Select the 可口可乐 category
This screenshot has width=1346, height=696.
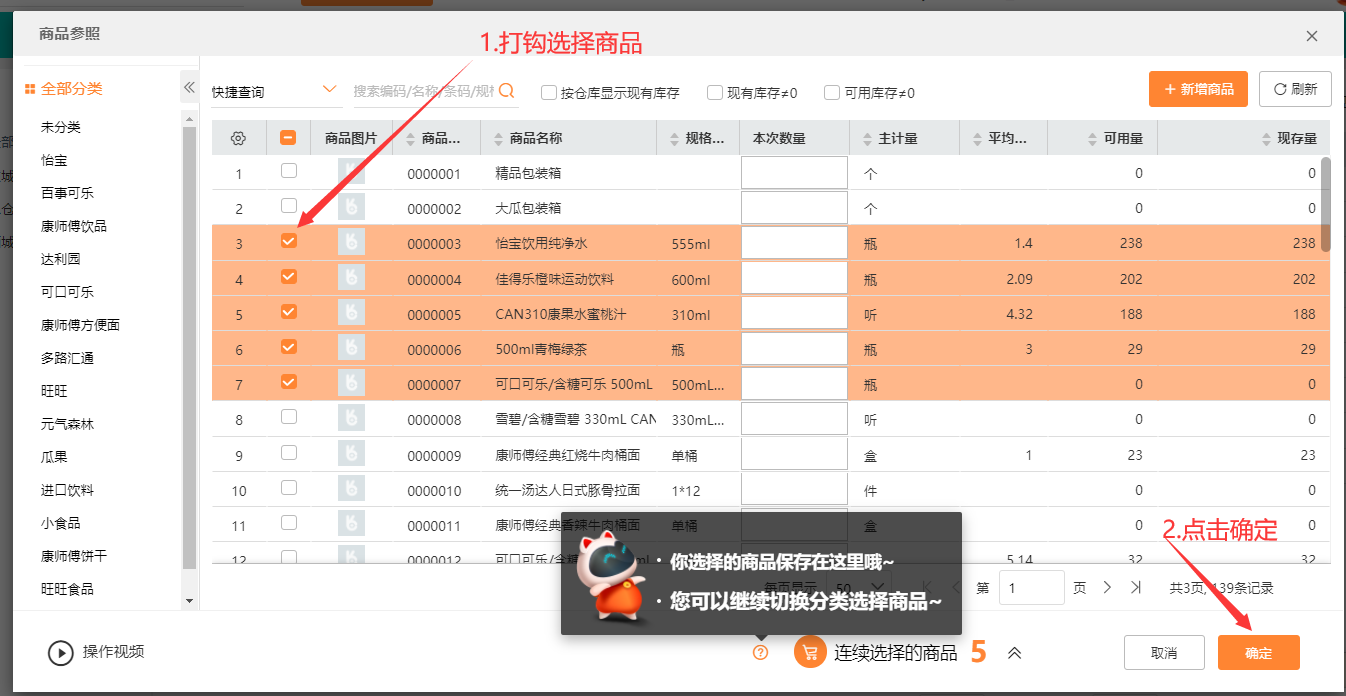pos(67,292)
